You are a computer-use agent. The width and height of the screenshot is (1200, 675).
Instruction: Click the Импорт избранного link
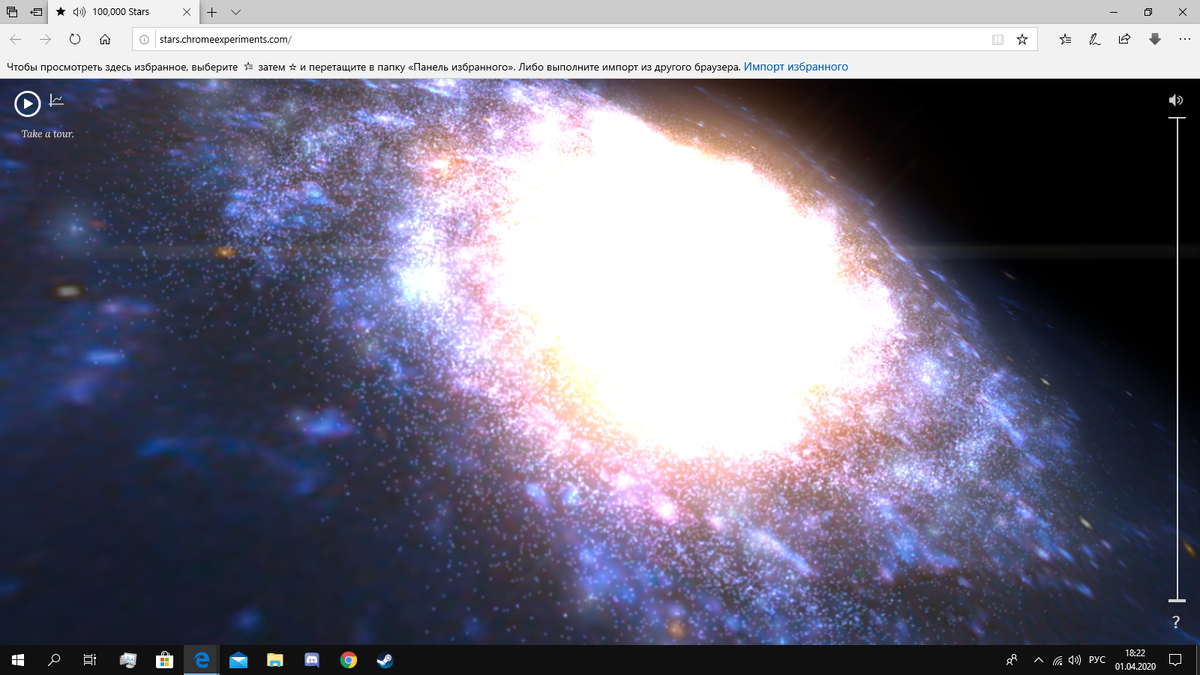click(796, 67)
